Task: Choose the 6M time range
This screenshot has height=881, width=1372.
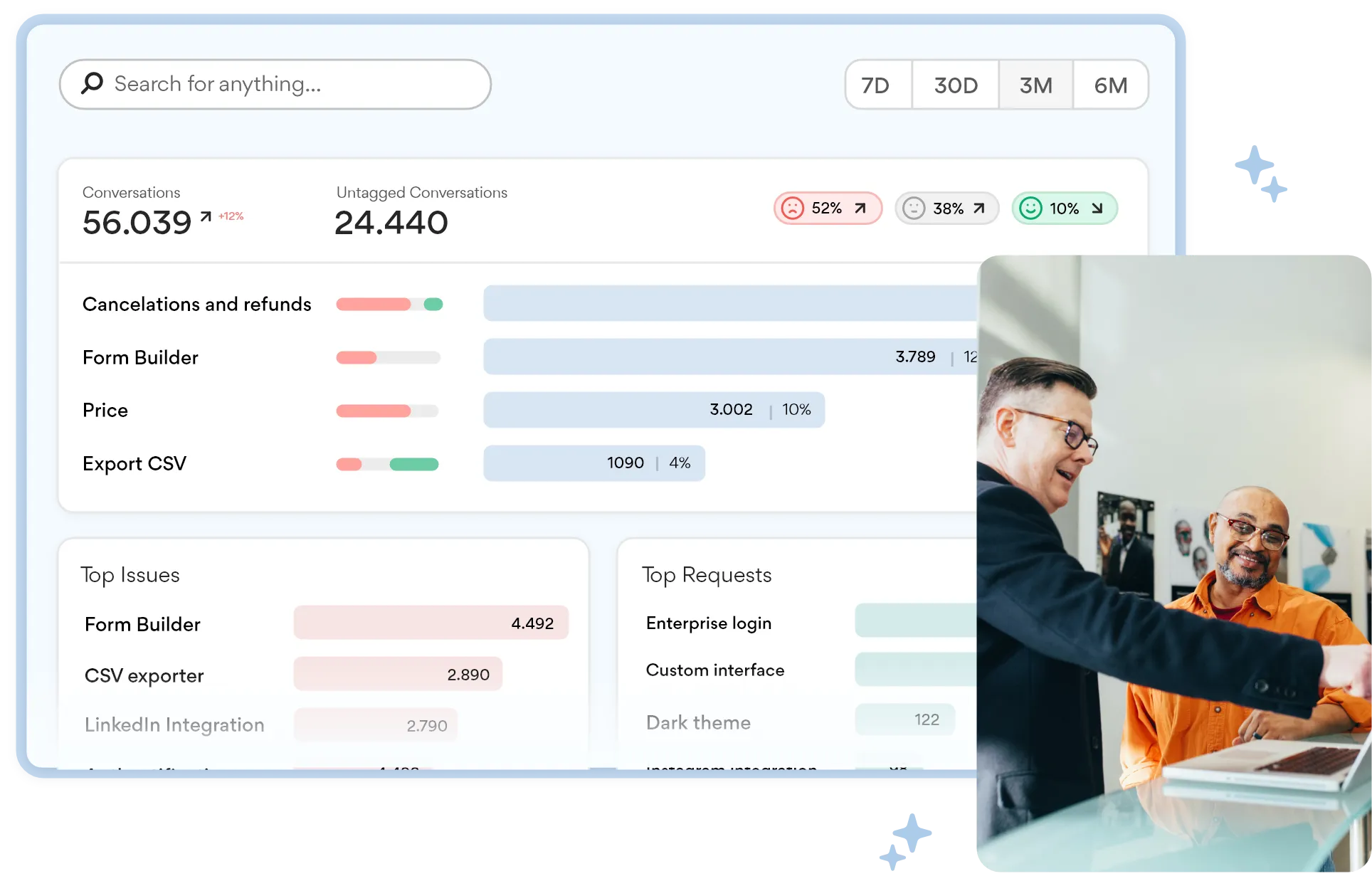Action: pyautogui.click(x=1110, y=85)
